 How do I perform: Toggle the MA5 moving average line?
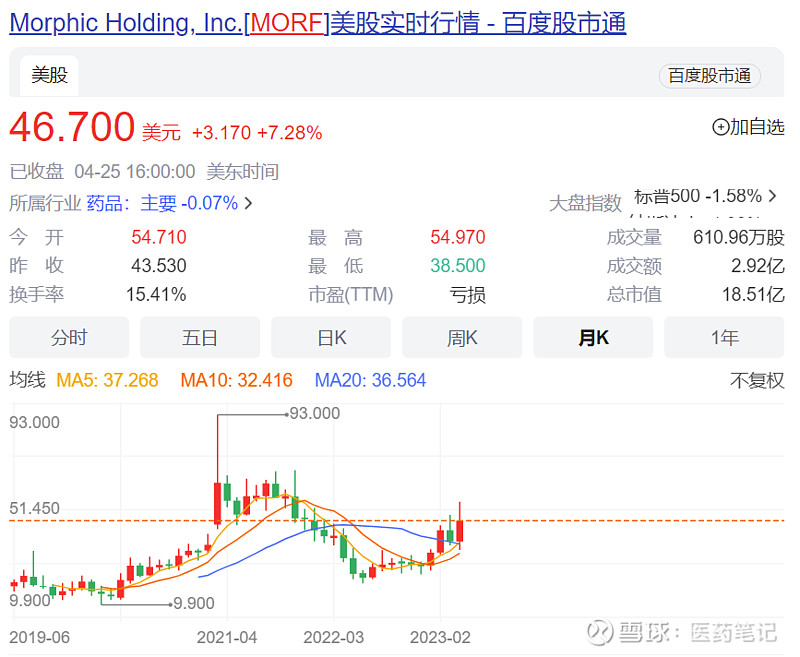tap(108, 381)
